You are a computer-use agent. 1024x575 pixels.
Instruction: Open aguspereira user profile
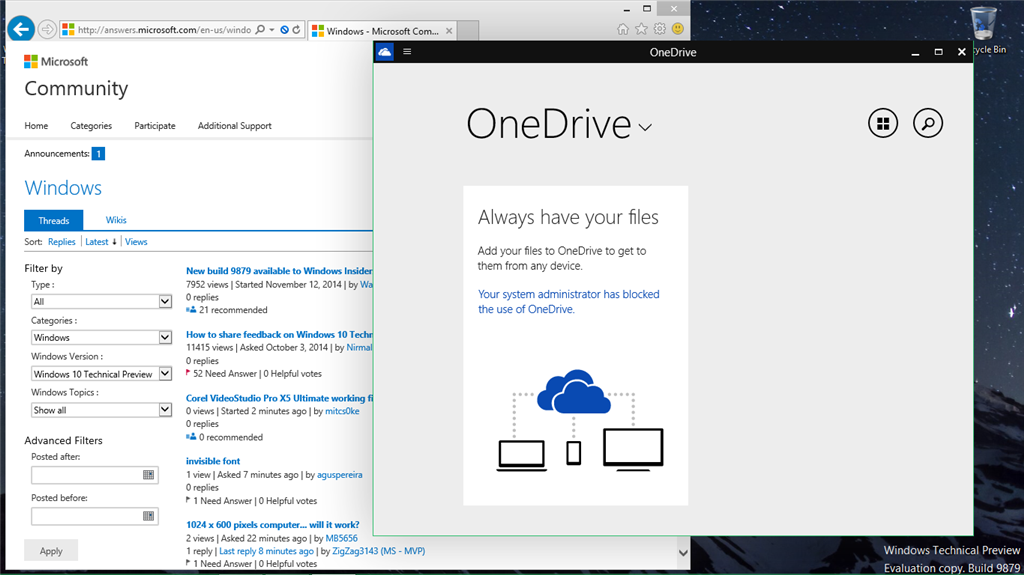click(340, 474)
